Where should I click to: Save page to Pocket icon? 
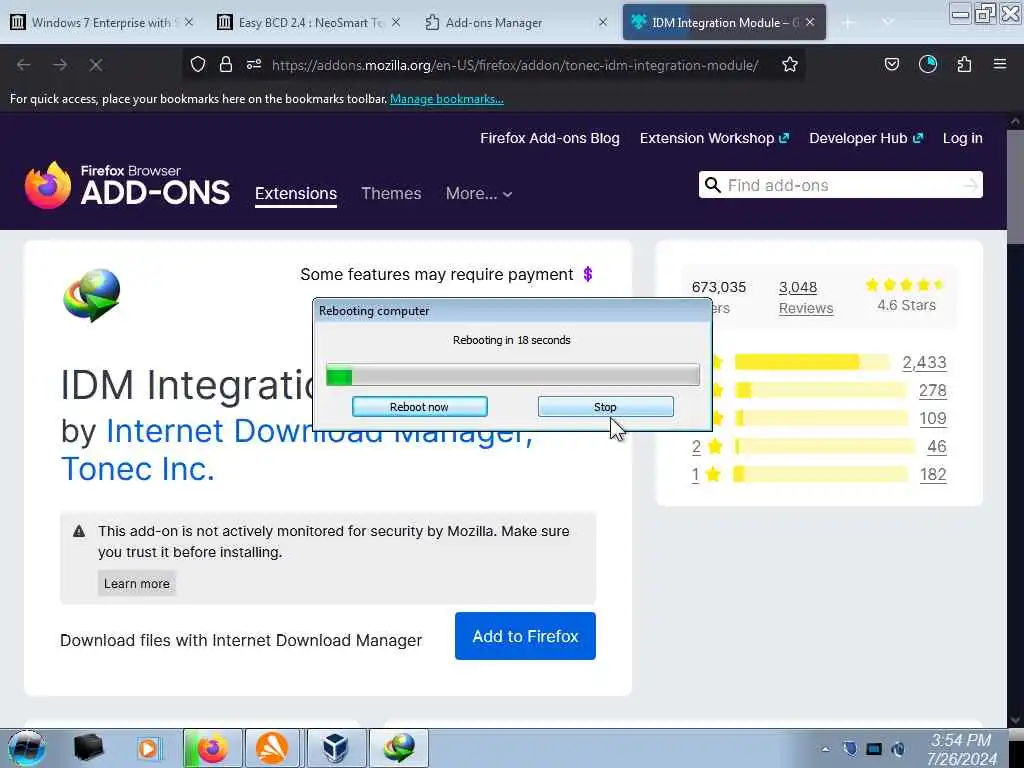coord(892,64)
